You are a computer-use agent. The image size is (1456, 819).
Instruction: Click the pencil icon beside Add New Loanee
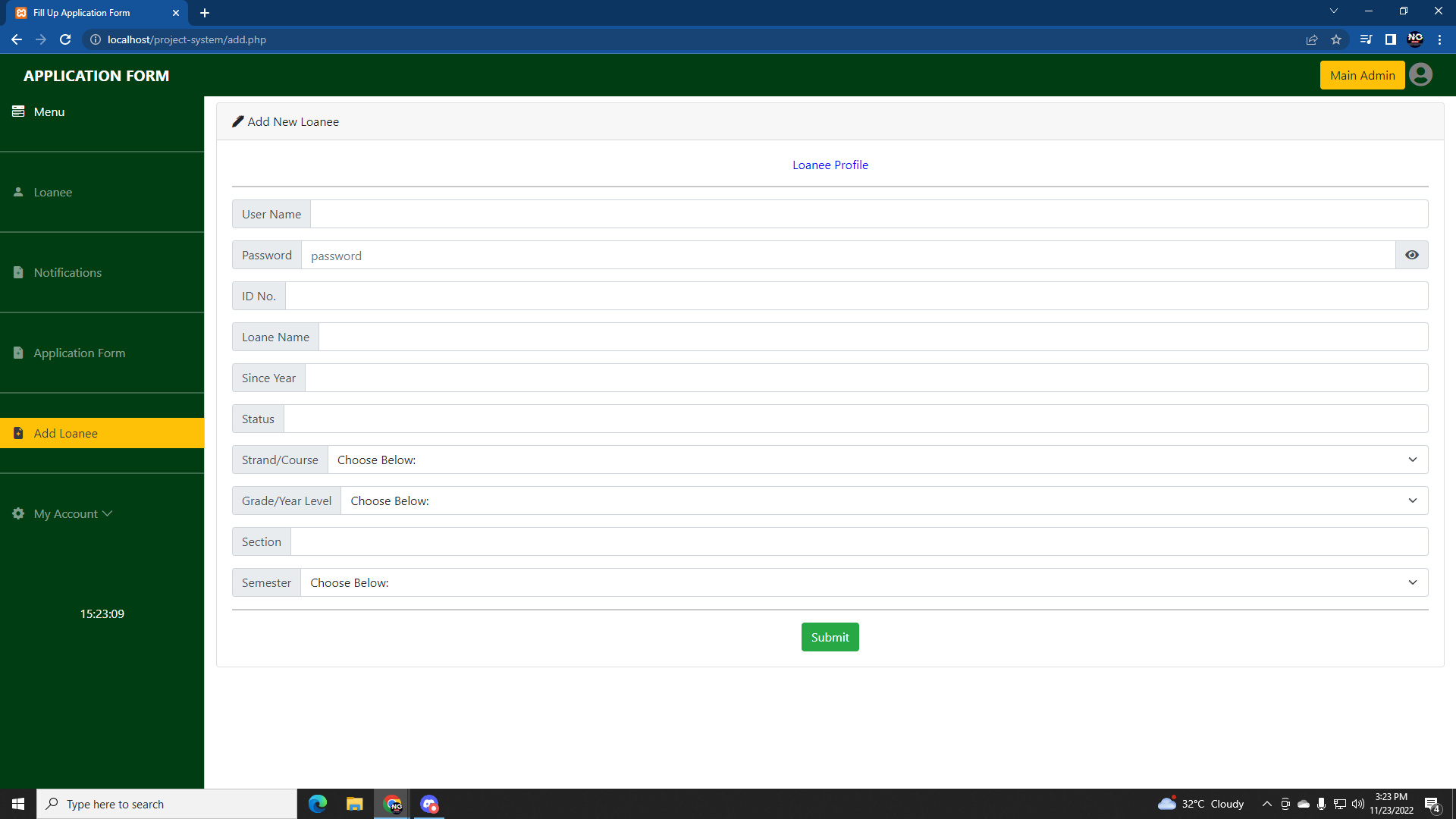click(237, 121)
